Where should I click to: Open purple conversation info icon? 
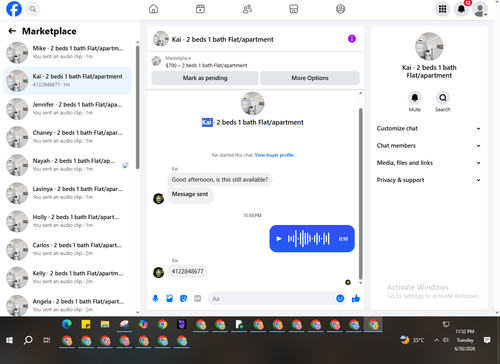pos(352,39)
